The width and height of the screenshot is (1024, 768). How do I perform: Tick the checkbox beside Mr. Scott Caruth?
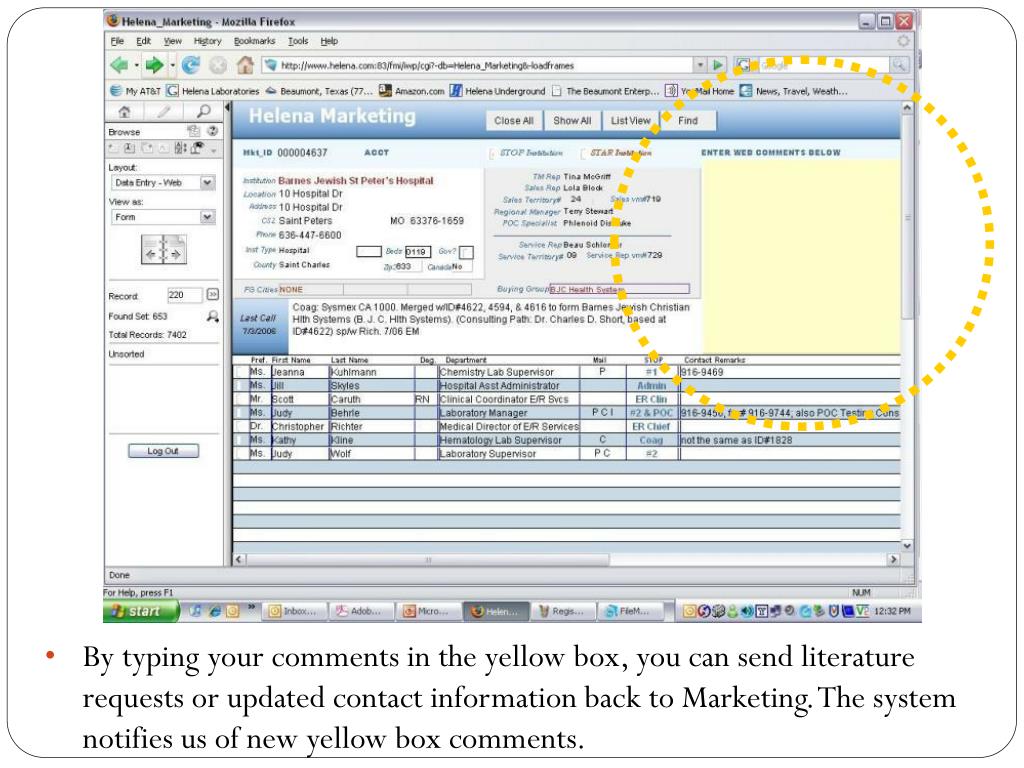coord(240,399)
